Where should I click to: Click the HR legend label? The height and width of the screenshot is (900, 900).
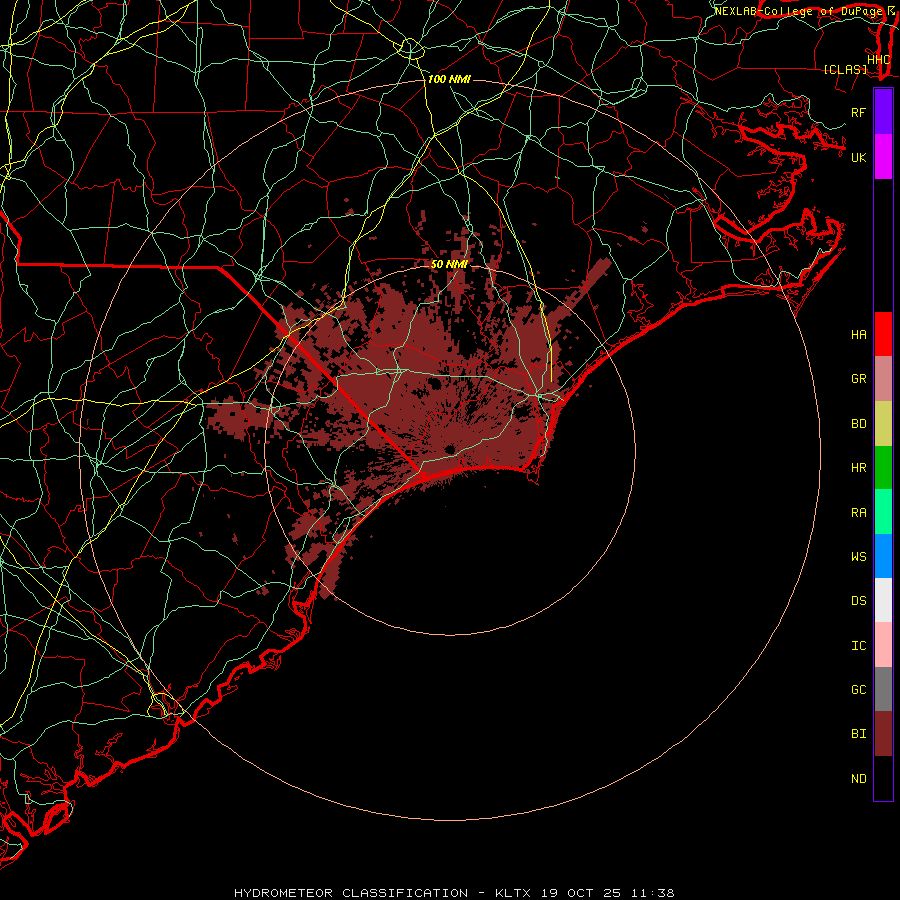click(x=858, y=468)
